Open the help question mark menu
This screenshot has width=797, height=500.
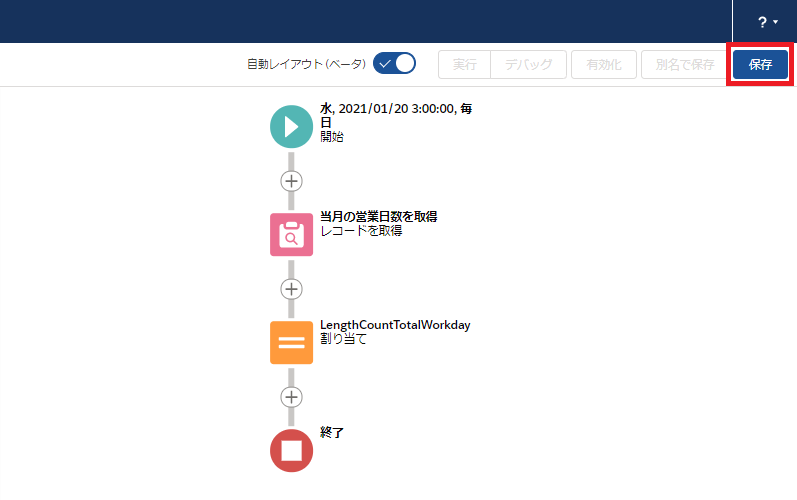click(x=768, y=22)
